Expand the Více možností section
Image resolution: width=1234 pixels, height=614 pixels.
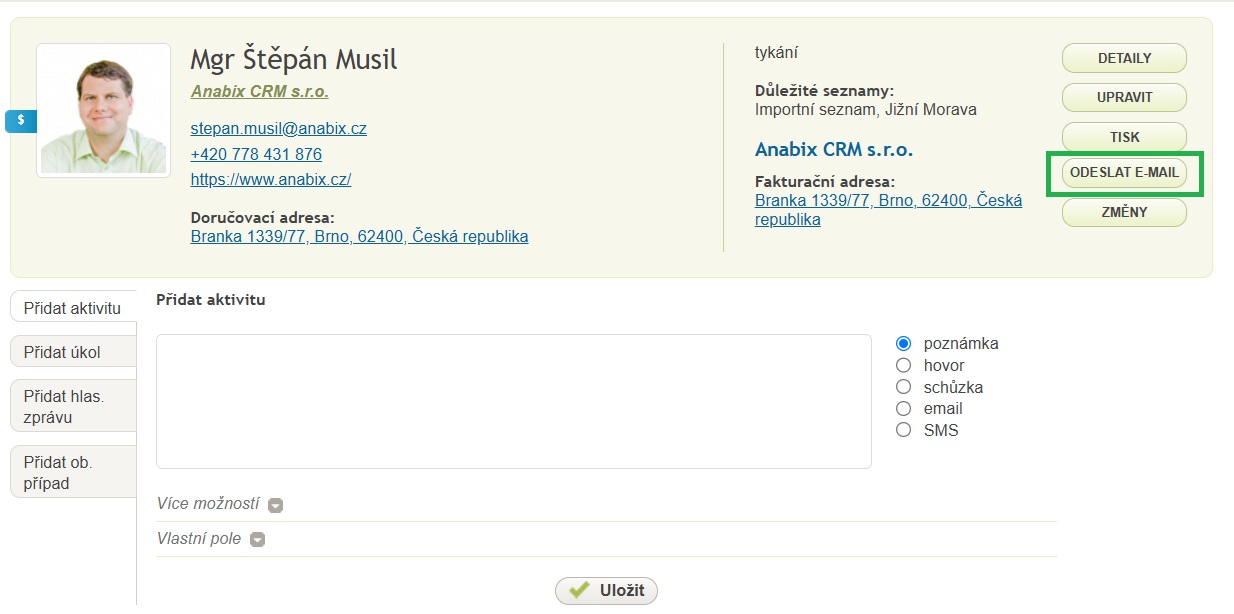(x=276, y=505)
